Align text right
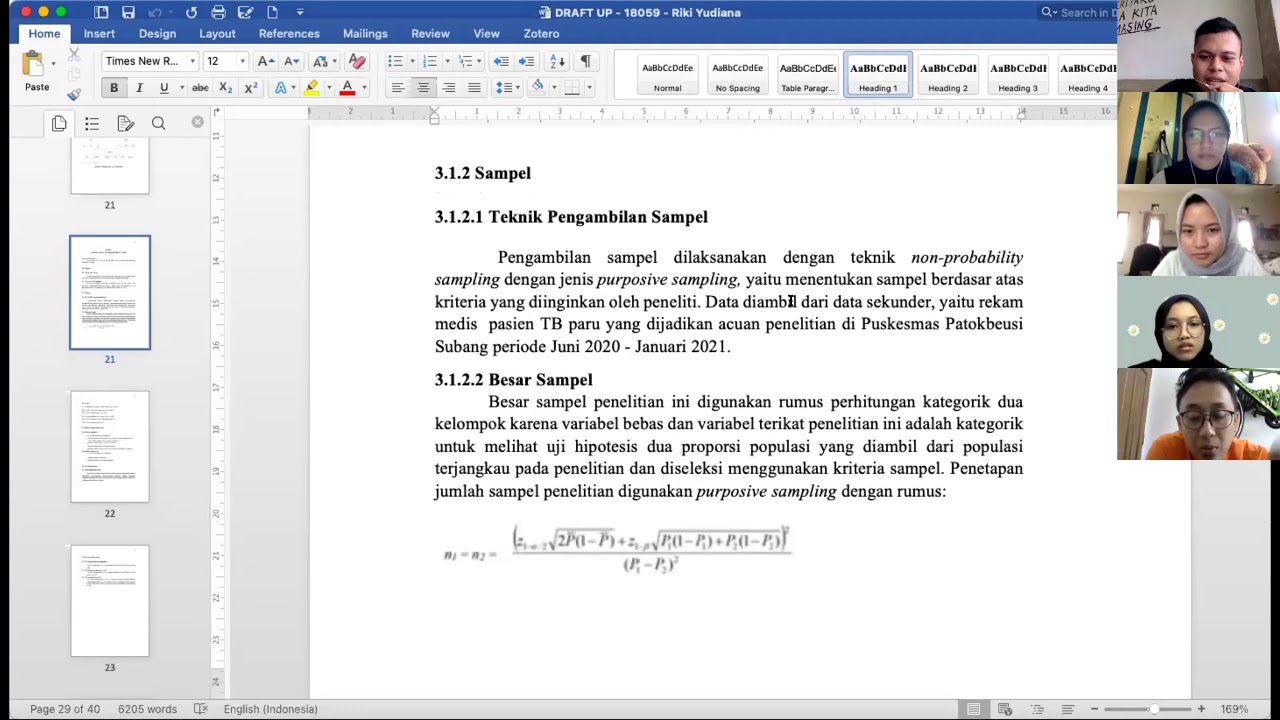Screen dimensions: 1280x720 449,88
